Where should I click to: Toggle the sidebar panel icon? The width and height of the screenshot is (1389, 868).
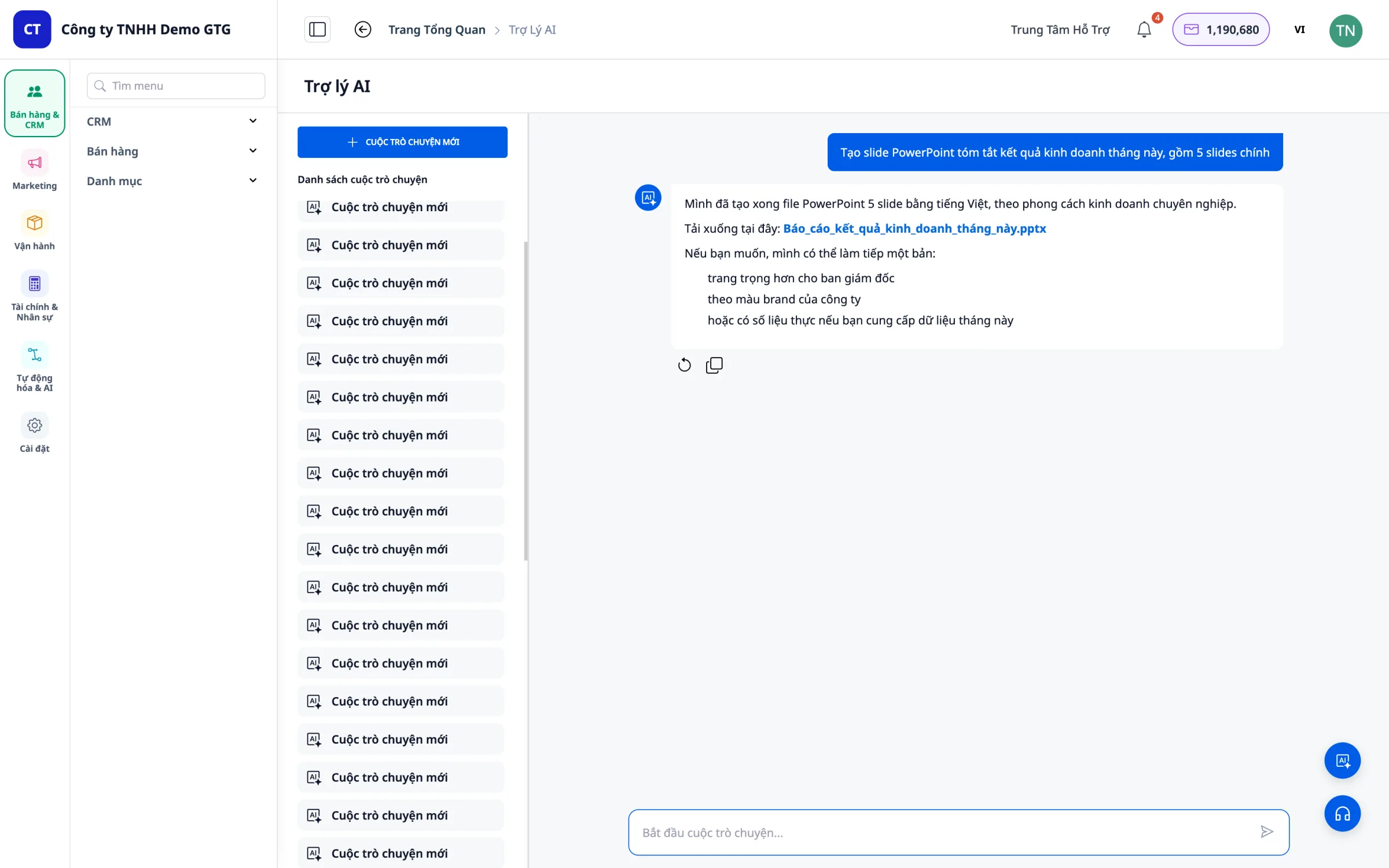[x=317, y=30]
